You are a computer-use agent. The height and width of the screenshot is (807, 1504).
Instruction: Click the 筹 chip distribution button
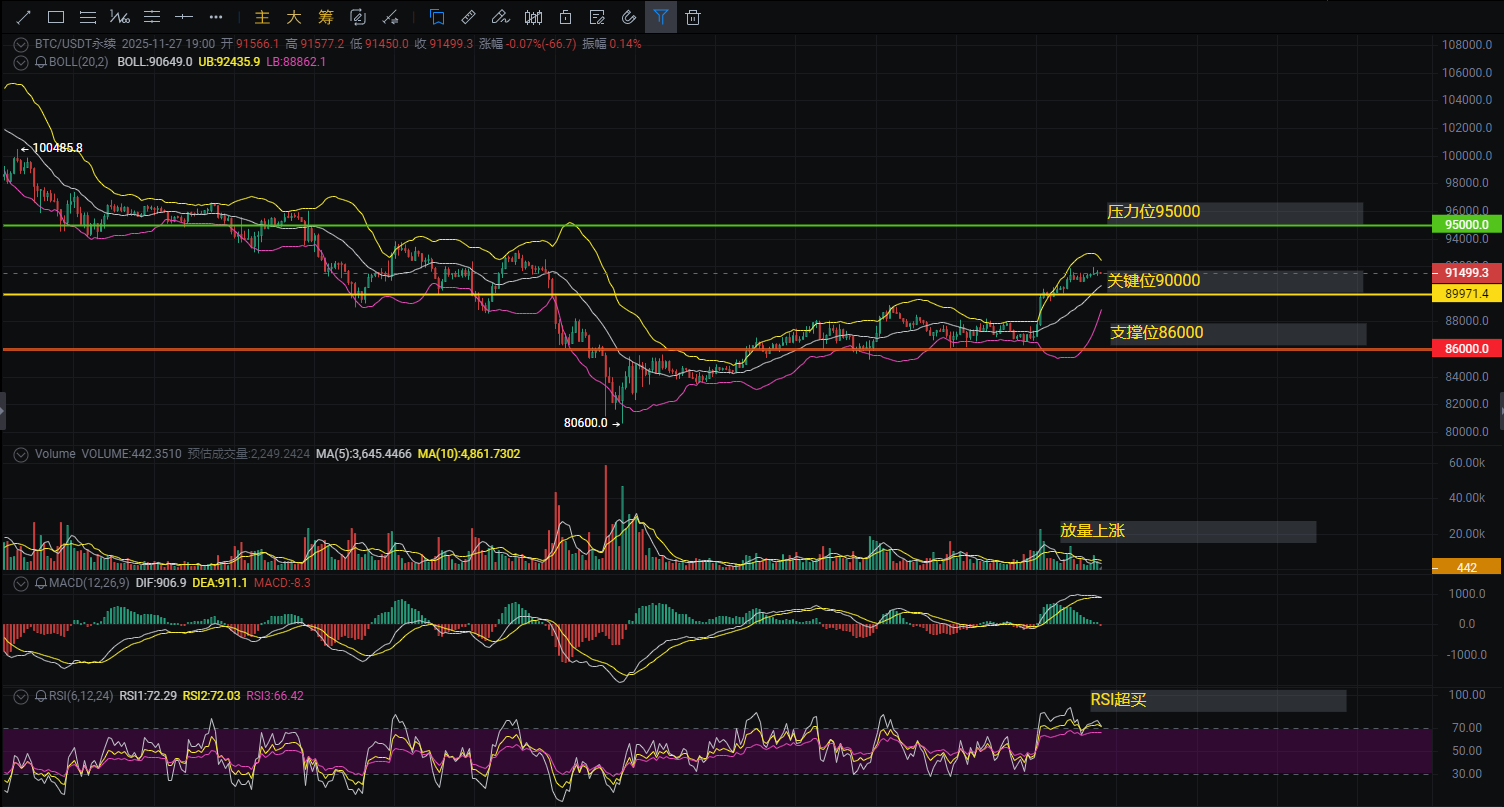(x=325, y=17)
